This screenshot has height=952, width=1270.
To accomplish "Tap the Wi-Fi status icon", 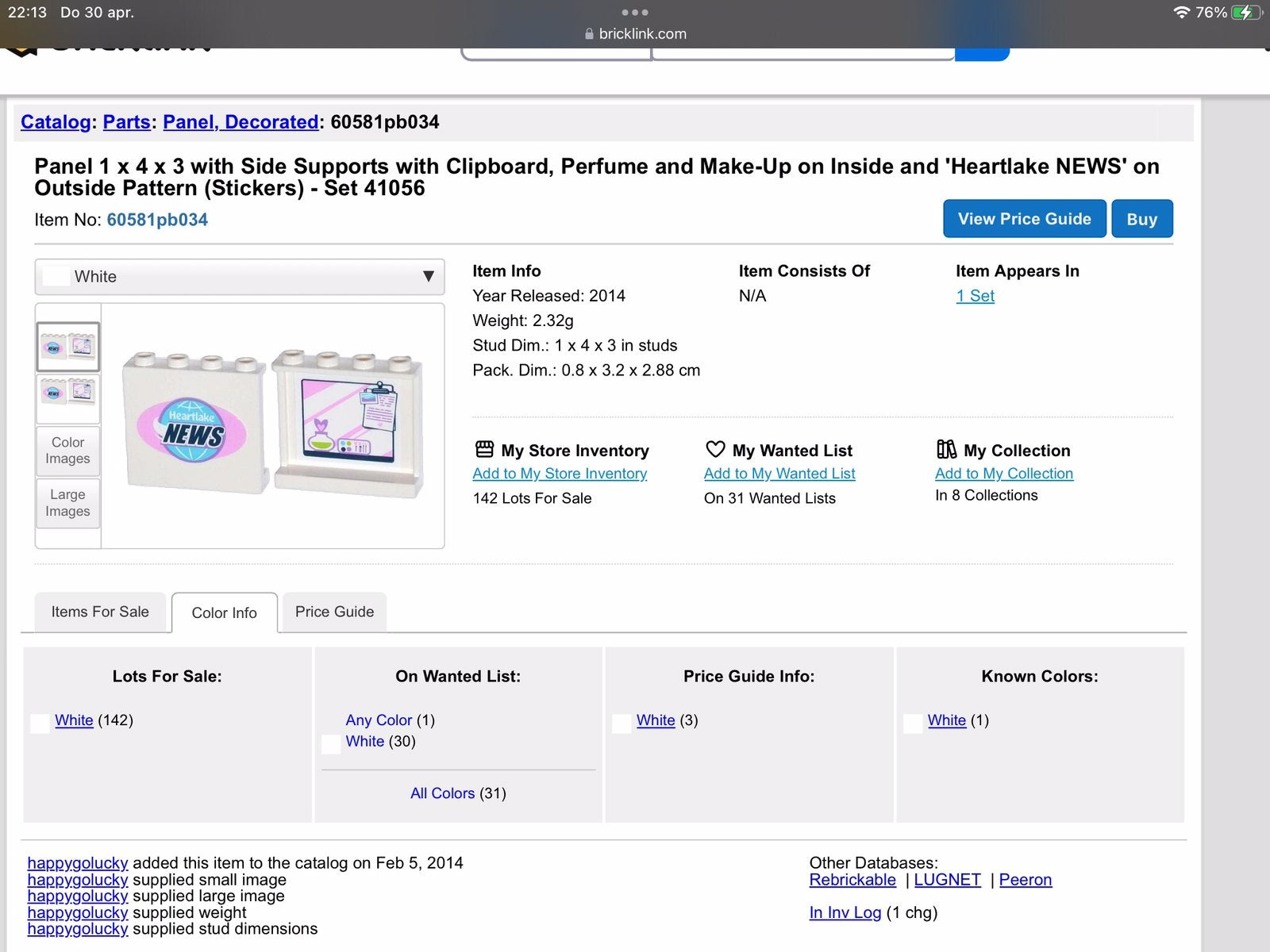I will tap(1181, 13).
